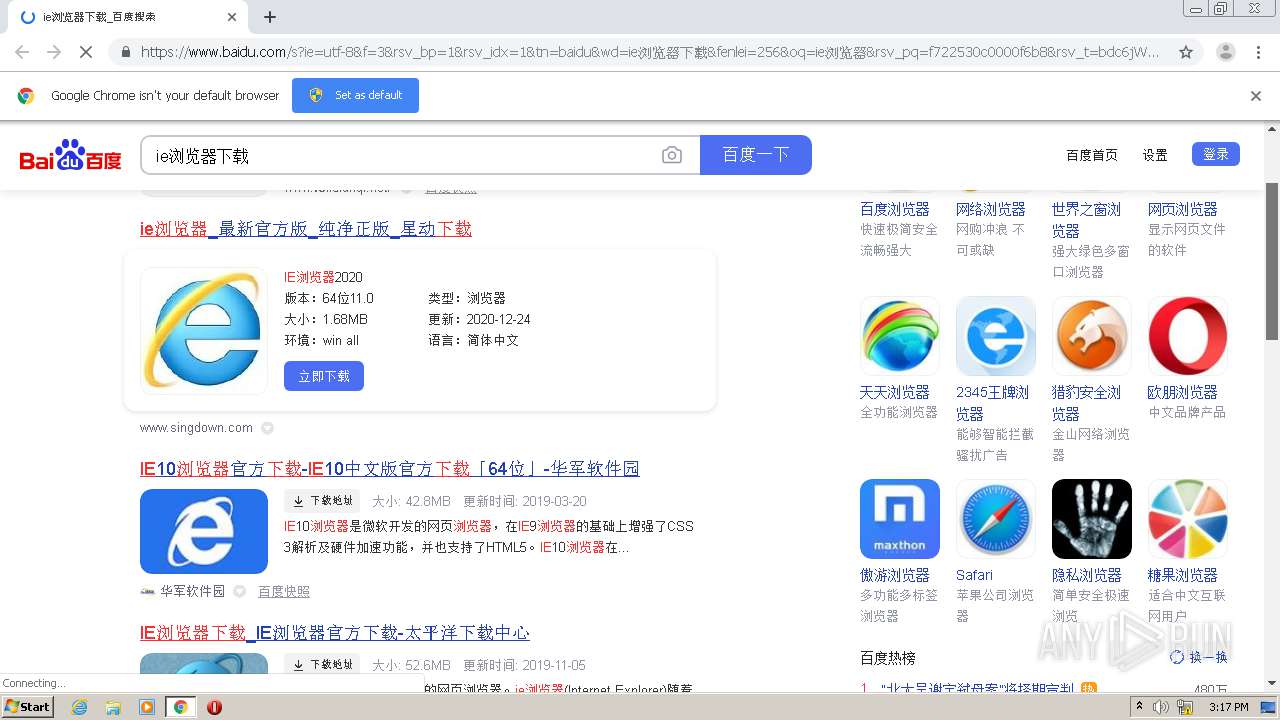
Task: Open Safari browser icon
Action: pos(996,519)
